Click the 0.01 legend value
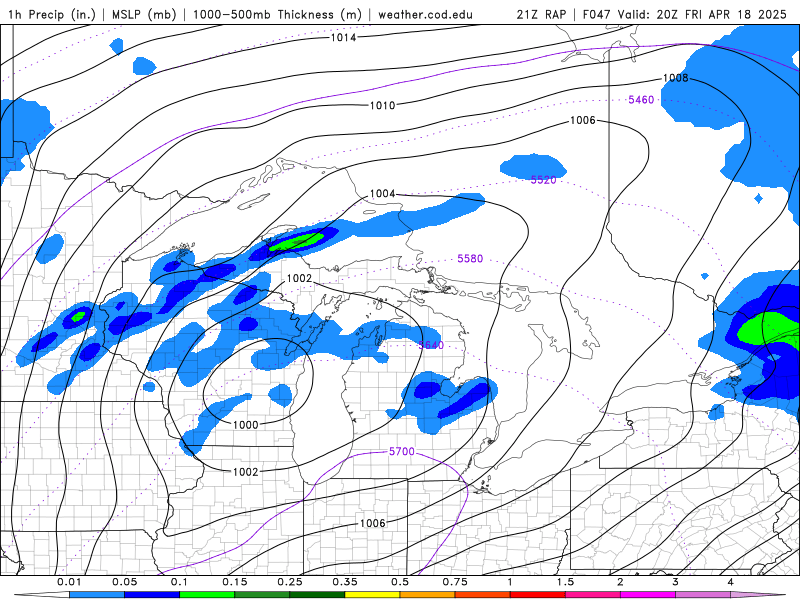Image resolution: width=800 pixels, height=600 pixels. tap(69, 582)
